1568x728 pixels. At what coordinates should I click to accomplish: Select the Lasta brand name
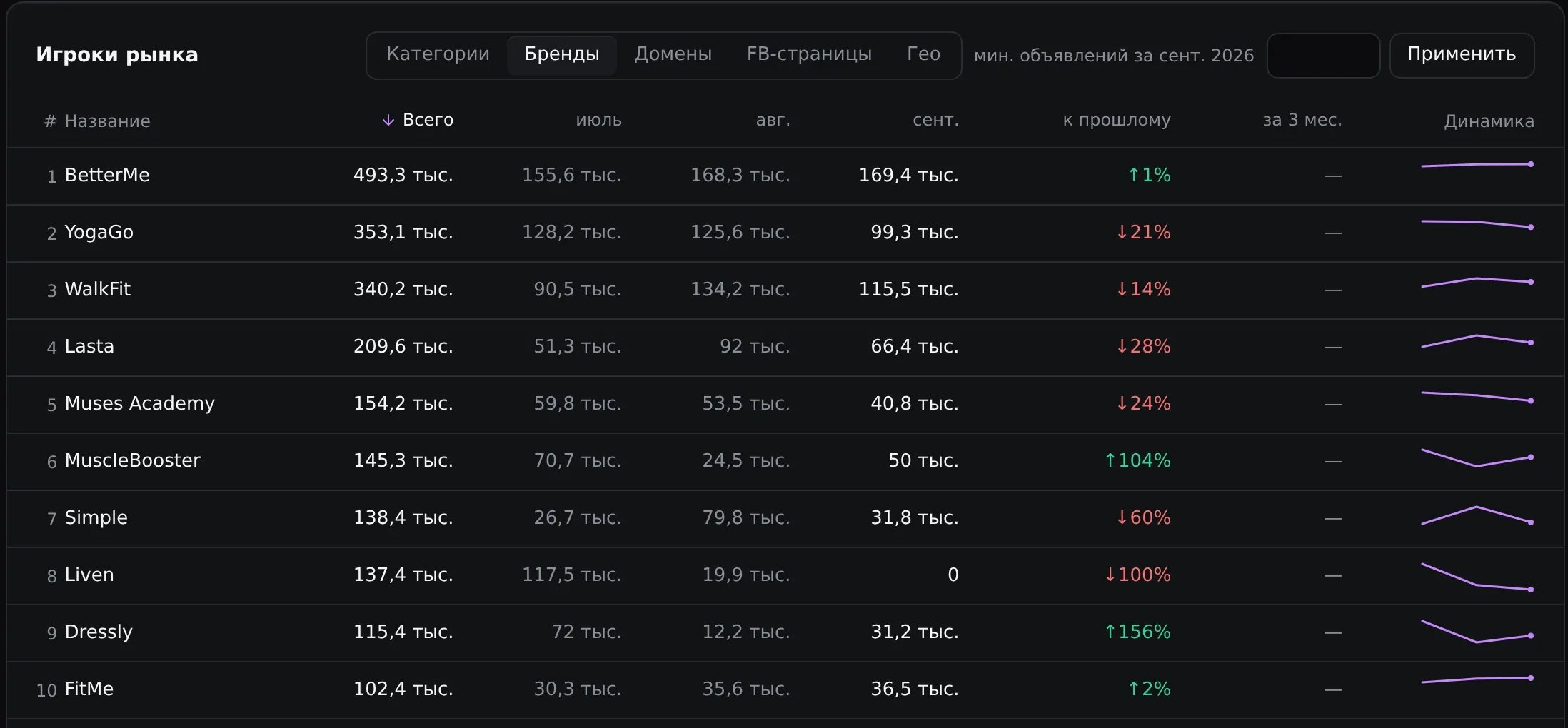tap(89, 346)
